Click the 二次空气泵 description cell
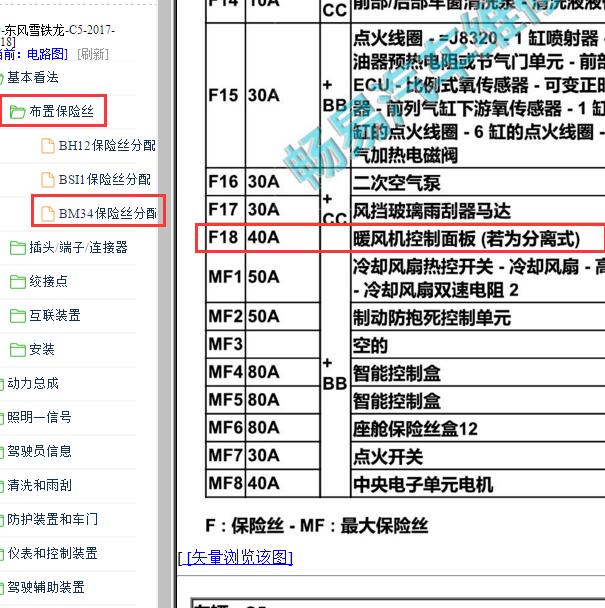 (478, 182)
